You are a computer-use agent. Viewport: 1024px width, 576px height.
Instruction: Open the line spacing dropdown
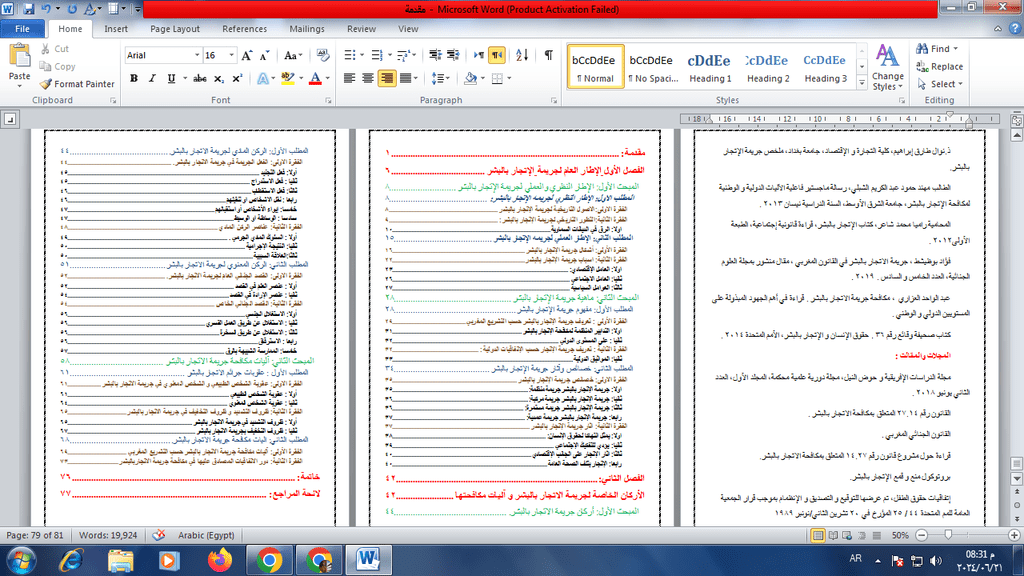click(x=441, y=78)
